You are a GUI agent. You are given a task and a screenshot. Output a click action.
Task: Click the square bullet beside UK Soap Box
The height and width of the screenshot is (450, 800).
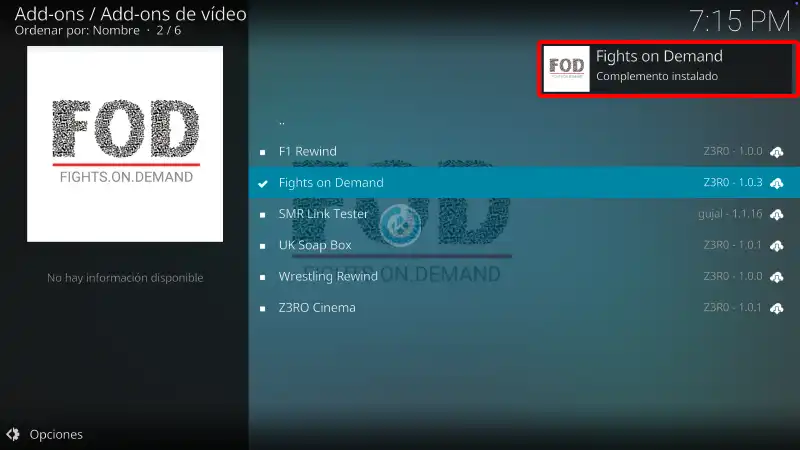(x=262, y=246)
